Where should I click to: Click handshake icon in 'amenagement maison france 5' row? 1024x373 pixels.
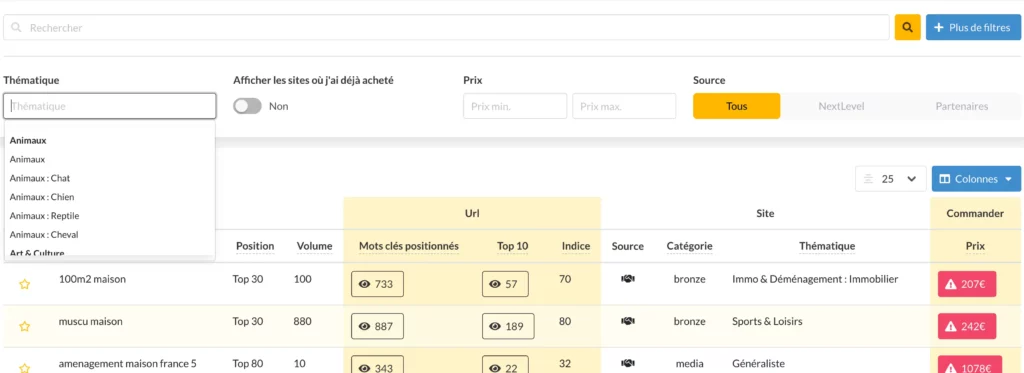coord(628,363)
